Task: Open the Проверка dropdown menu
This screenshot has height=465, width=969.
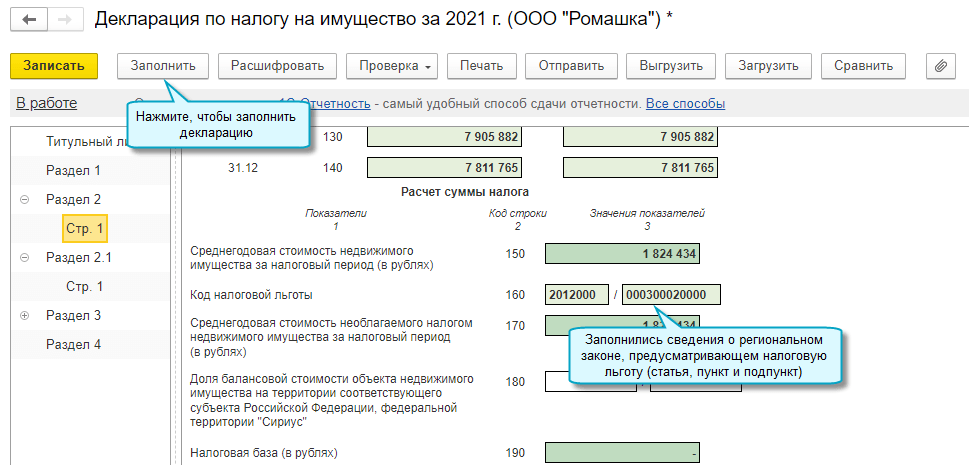Action: click(392, 66)
